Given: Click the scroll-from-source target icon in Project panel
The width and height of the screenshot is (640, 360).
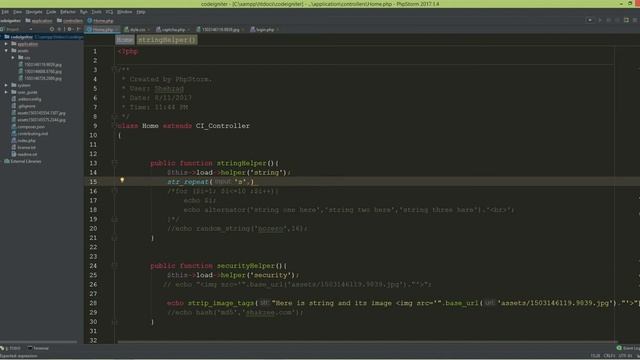Looking at the screenshot, I should [x=52, y=29].
